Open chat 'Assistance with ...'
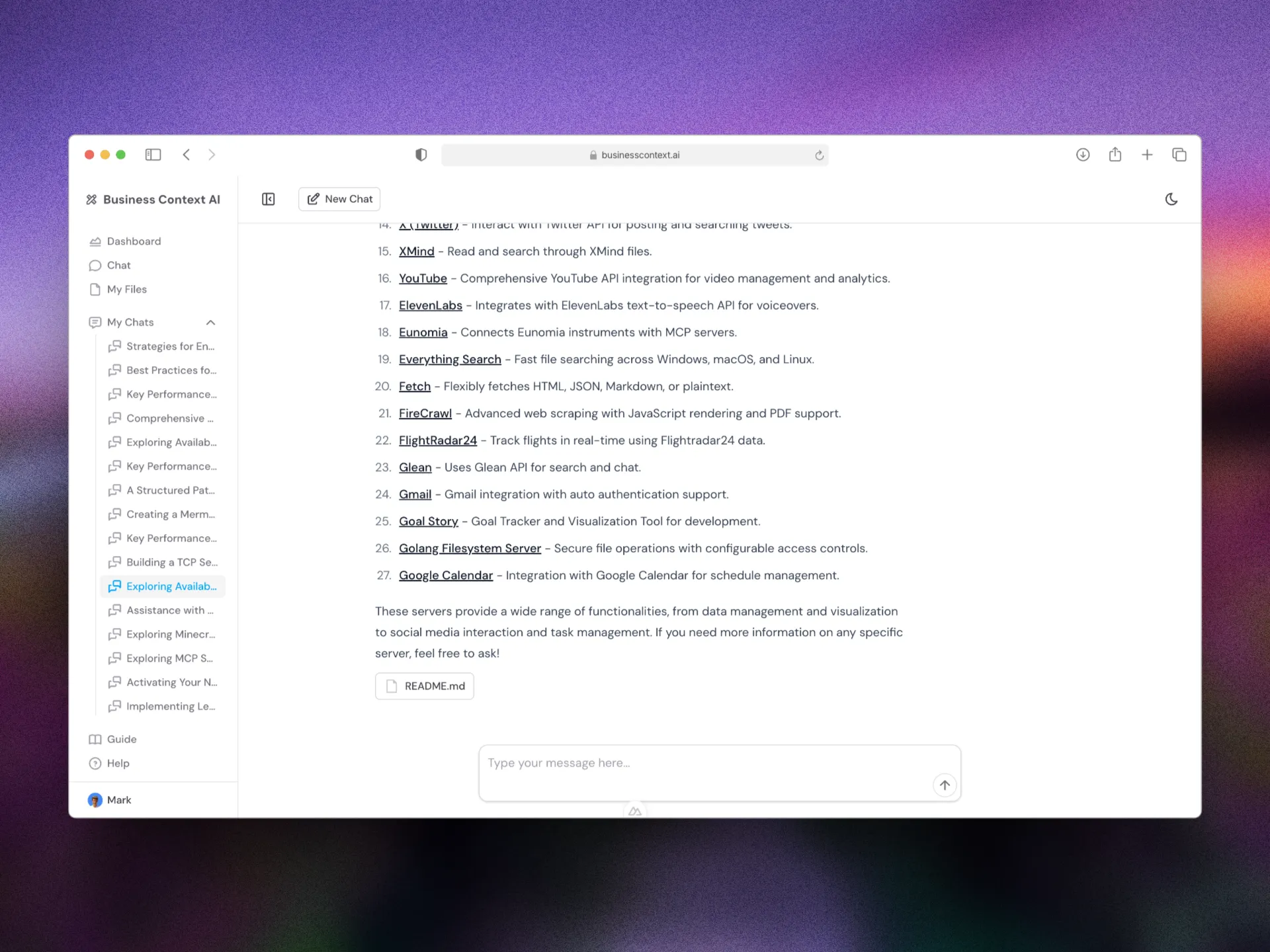1270x952 pixels. 162,610
